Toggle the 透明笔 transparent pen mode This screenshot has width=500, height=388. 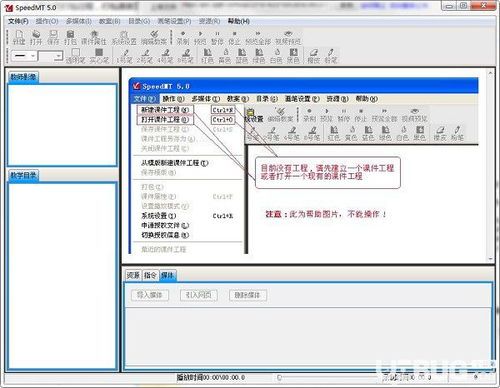pyautogui.click(x=76, y=56)
